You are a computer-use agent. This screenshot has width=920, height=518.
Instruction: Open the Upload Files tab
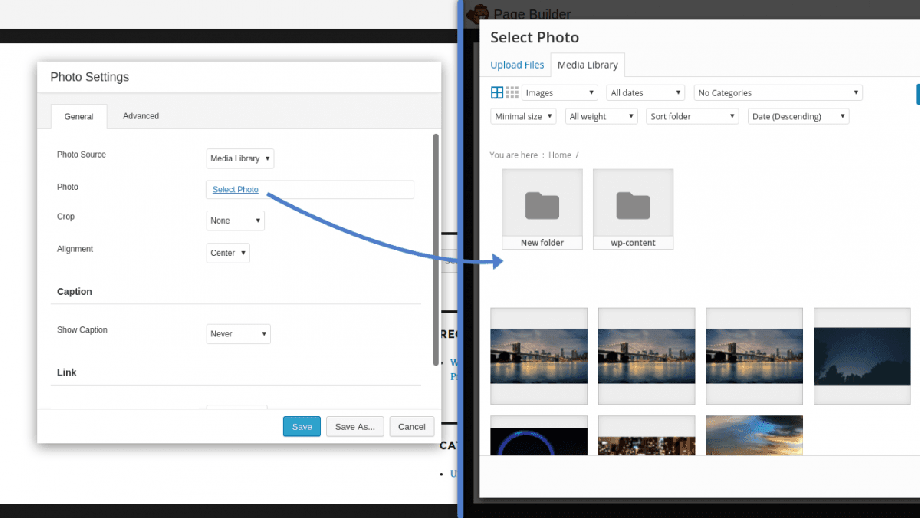tap(517, 66)
